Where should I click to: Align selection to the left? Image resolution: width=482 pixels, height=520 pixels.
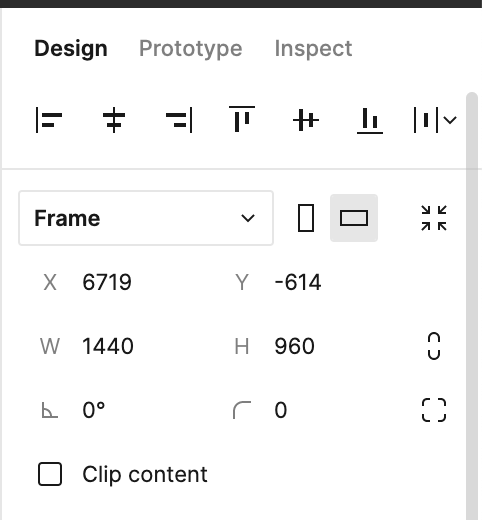coord(49,120)
